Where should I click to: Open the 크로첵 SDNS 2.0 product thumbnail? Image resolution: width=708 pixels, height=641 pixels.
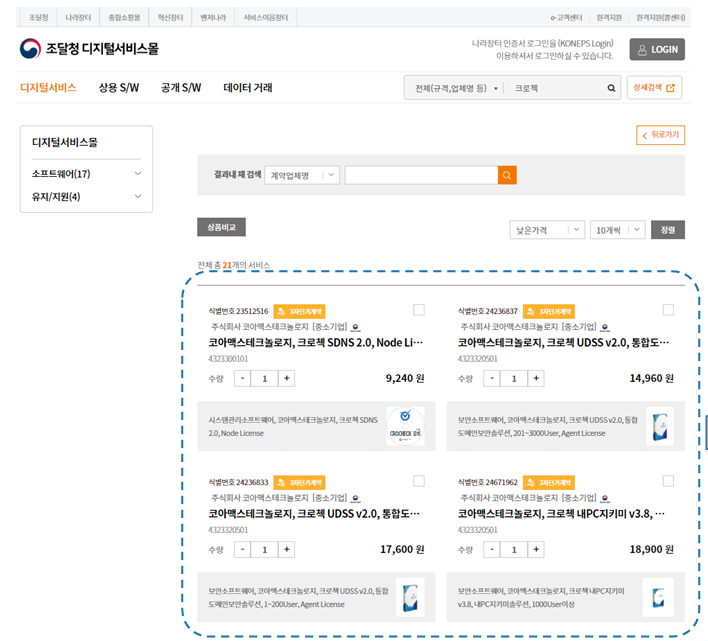pyautogui.click(x=405, y=426)
